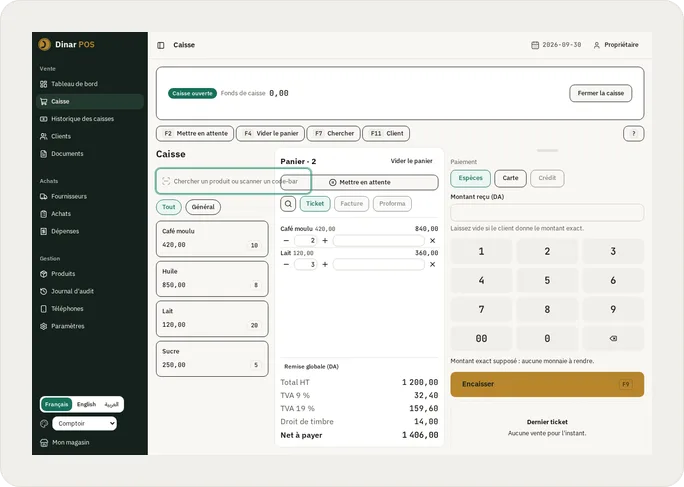Screen dimensions: 684x487
Task: Add Café moulu product card to cart
Action: click(x=212, y=238)
